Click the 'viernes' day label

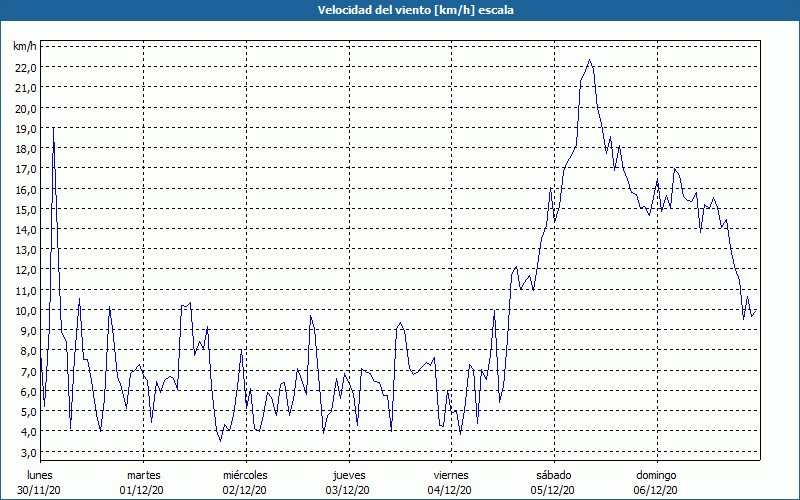451,475
